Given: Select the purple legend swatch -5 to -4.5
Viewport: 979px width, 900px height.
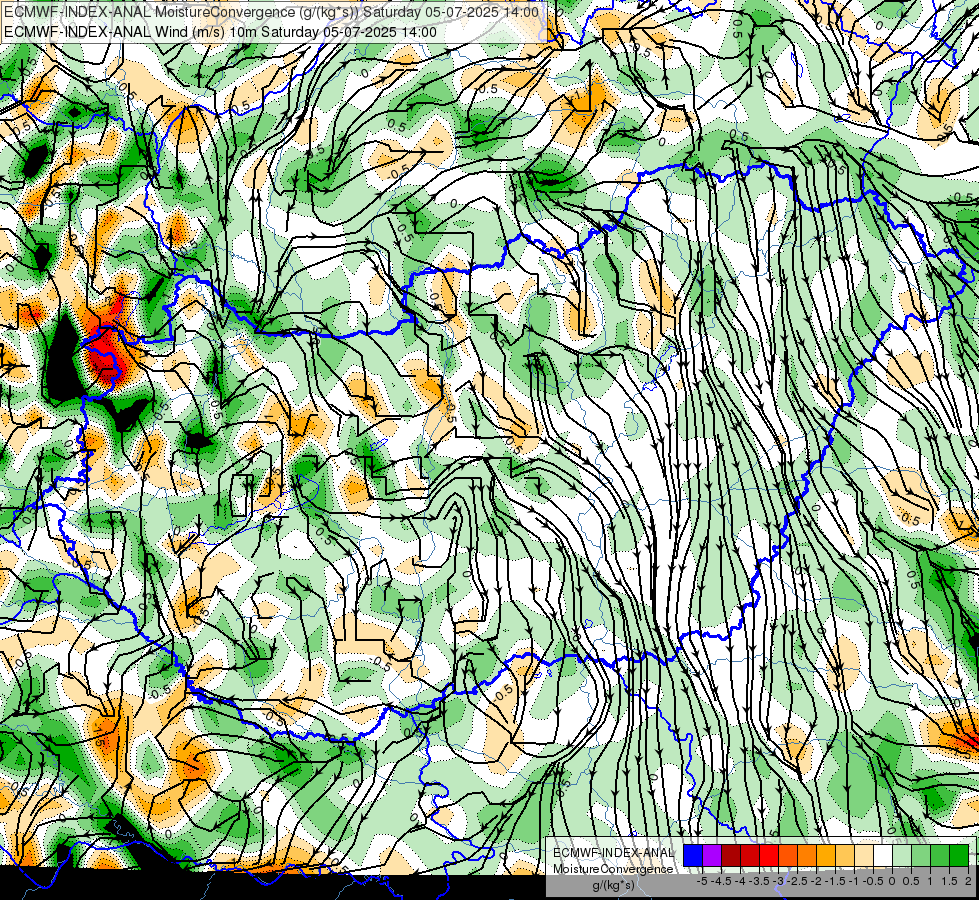Looking at the screenshot, I should click(x=712, y=855).
